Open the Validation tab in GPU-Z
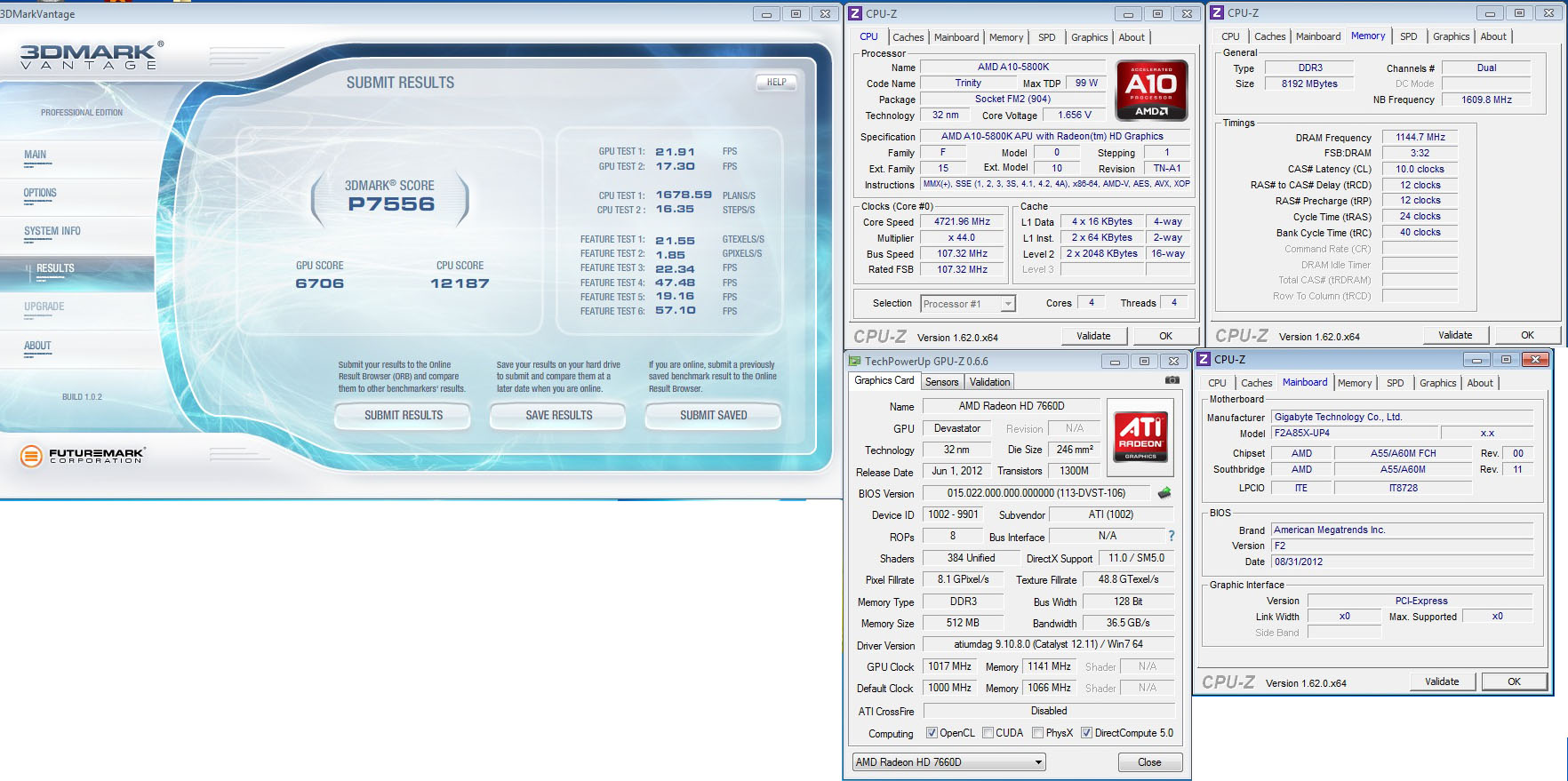The image size is (1568, 781). [x=989, y=382]
